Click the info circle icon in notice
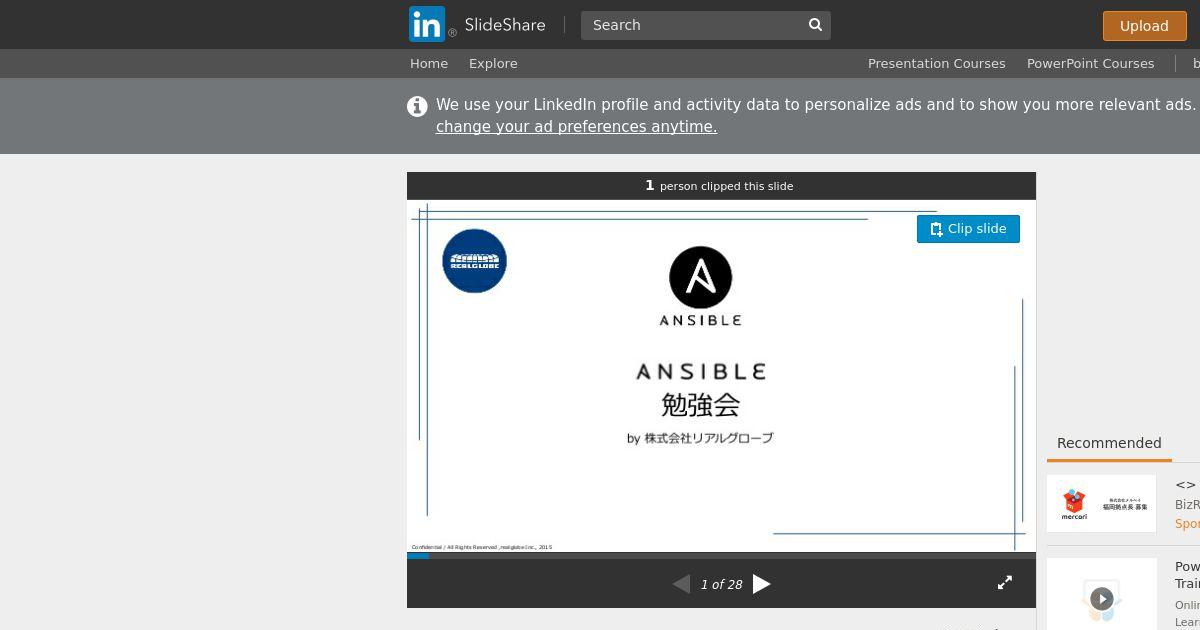The height and width of the screenshot is (630, 1200). pyautogui.click(x=417, y=106)
